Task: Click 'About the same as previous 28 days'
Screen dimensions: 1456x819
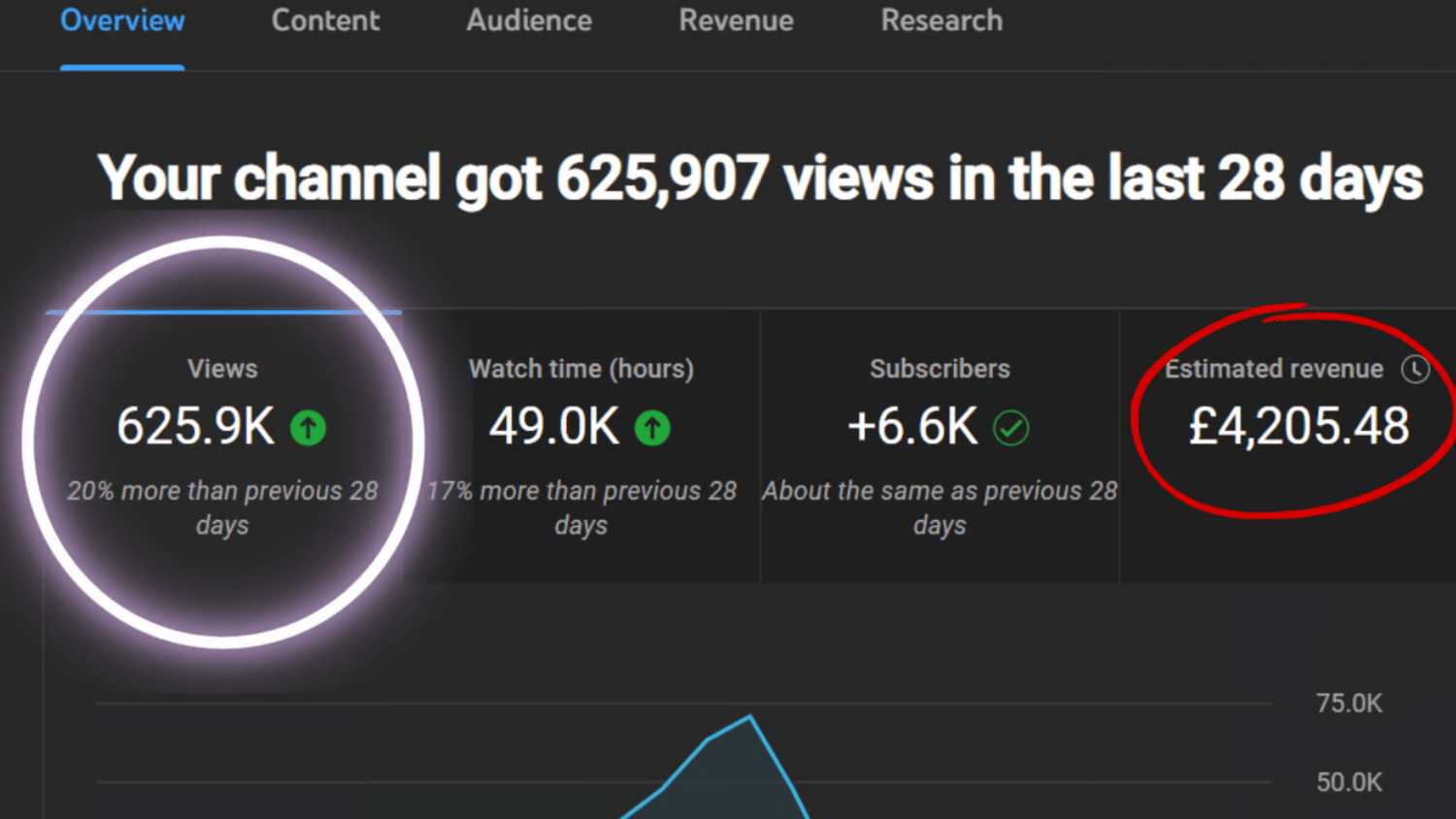Action: pyautogui.click(x=940, y=508)
